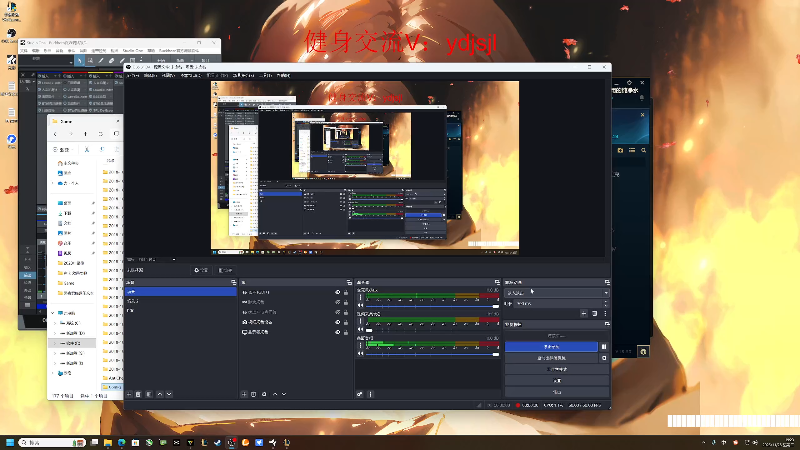The width and height of the screenshot is (800, 450).
Task: Open audio mixer bottom kebab menu
Action: (371, 394)
